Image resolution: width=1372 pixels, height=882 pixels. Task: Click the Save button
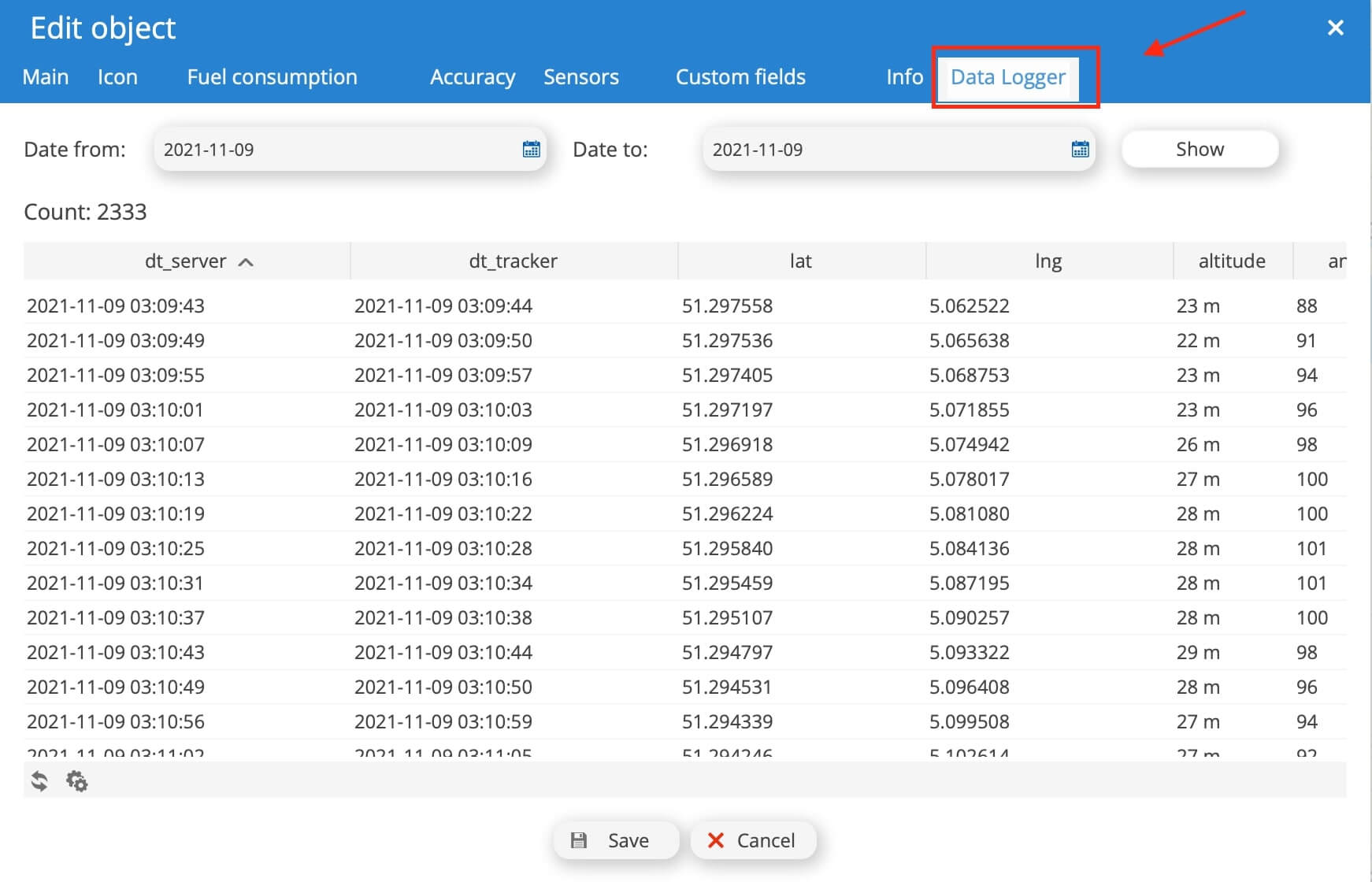point(615,840)
